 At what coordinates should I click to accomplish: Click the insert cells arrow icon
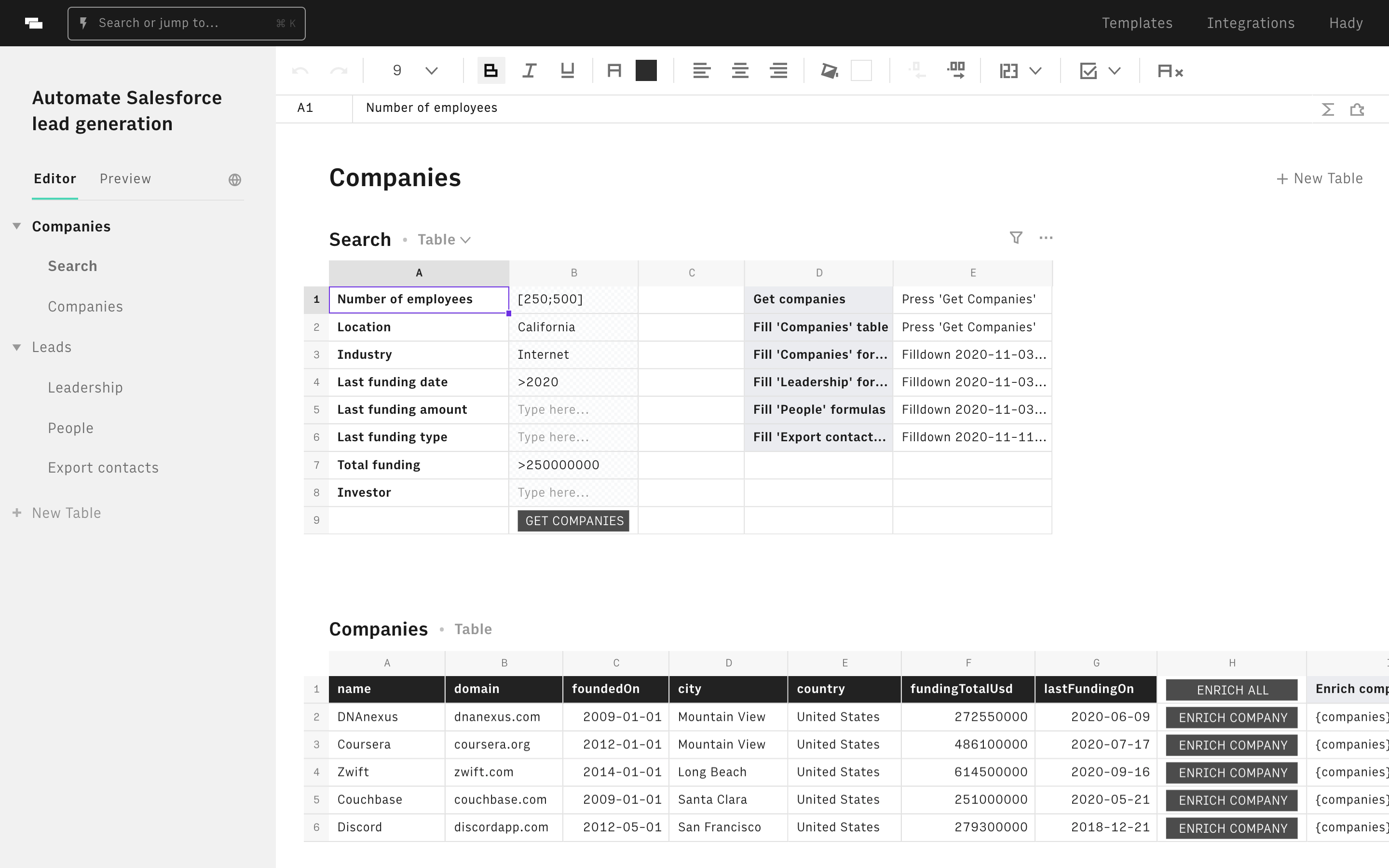point(956,70)
